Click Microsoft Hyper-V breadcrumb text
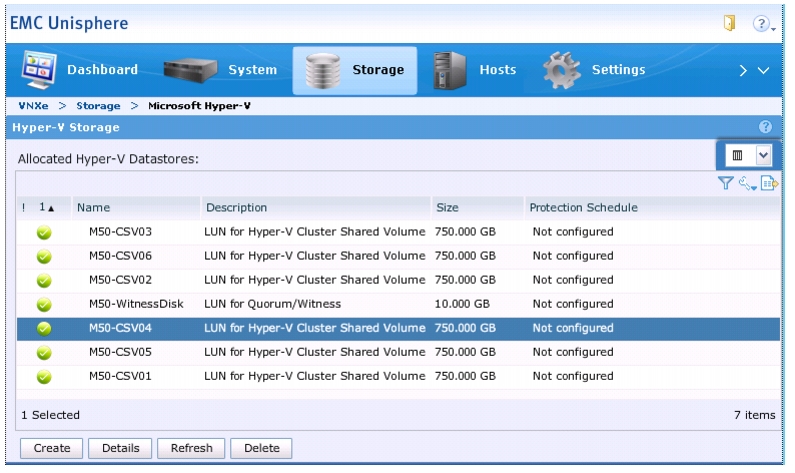Screen dimensions: 795x473 199,106
